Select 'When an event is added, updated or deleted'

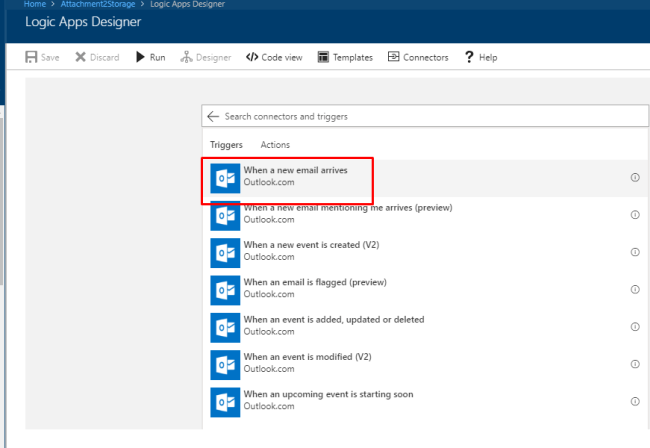pyautogui.click(x=334, y=320)
